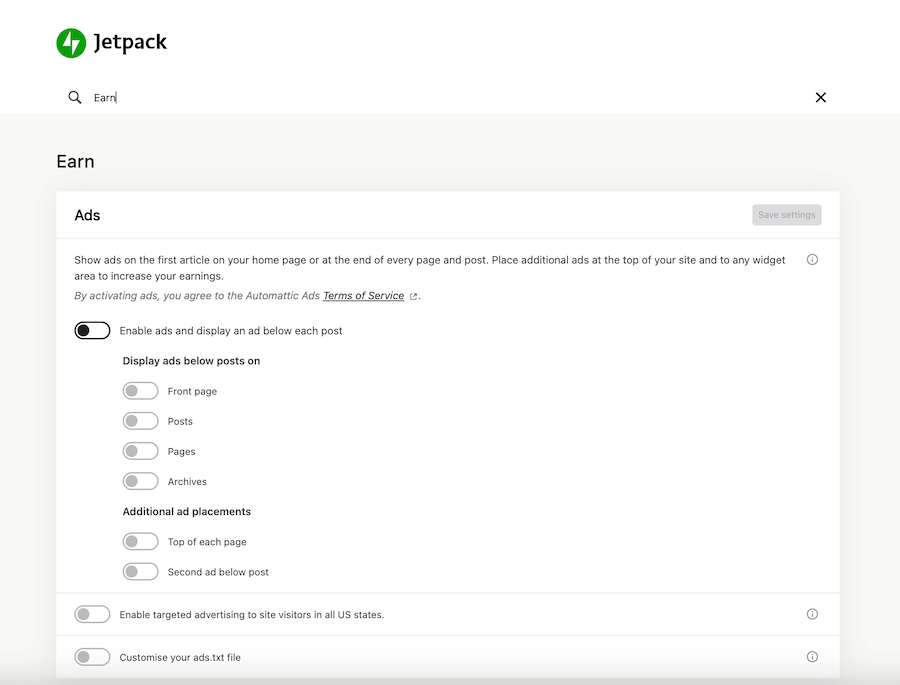
Task: Toggle ads on Archives
Action: point(140,481)
